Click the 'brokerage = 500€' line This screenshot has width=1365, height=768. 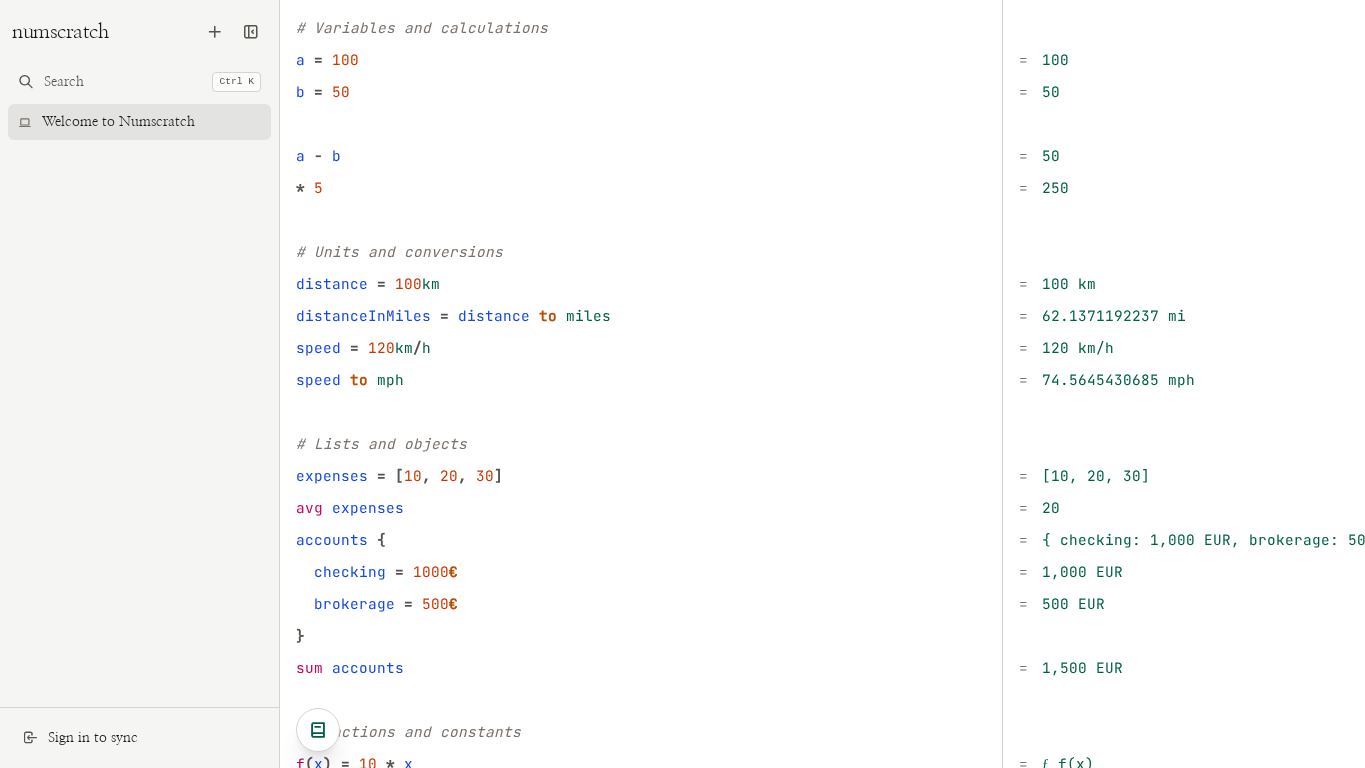tap(386, 604)
